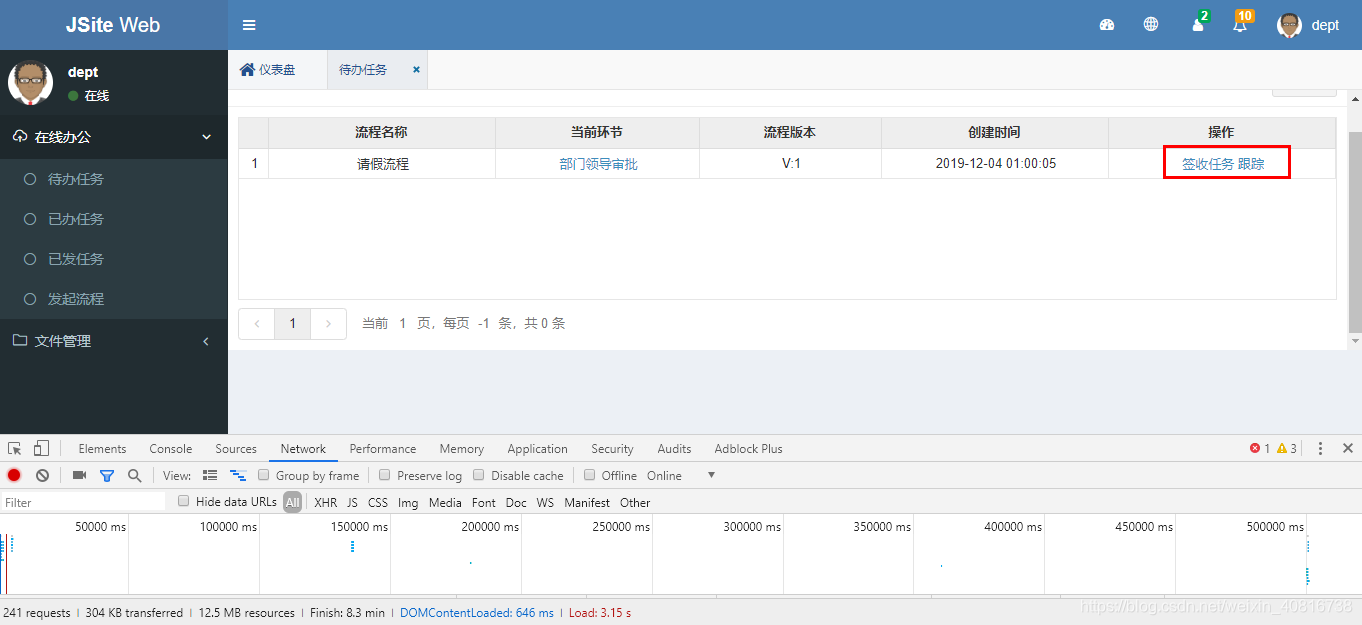Switch to DevTools Elements tab
The width and height of the screenshot is (1362, 625).
[x=102, y=449]
